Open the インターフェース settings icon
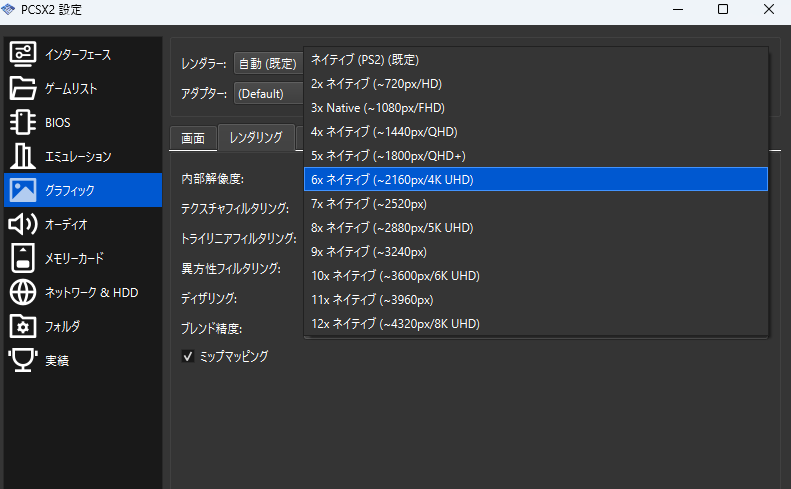Screen dimensions: 791x489 pos(23,54)
